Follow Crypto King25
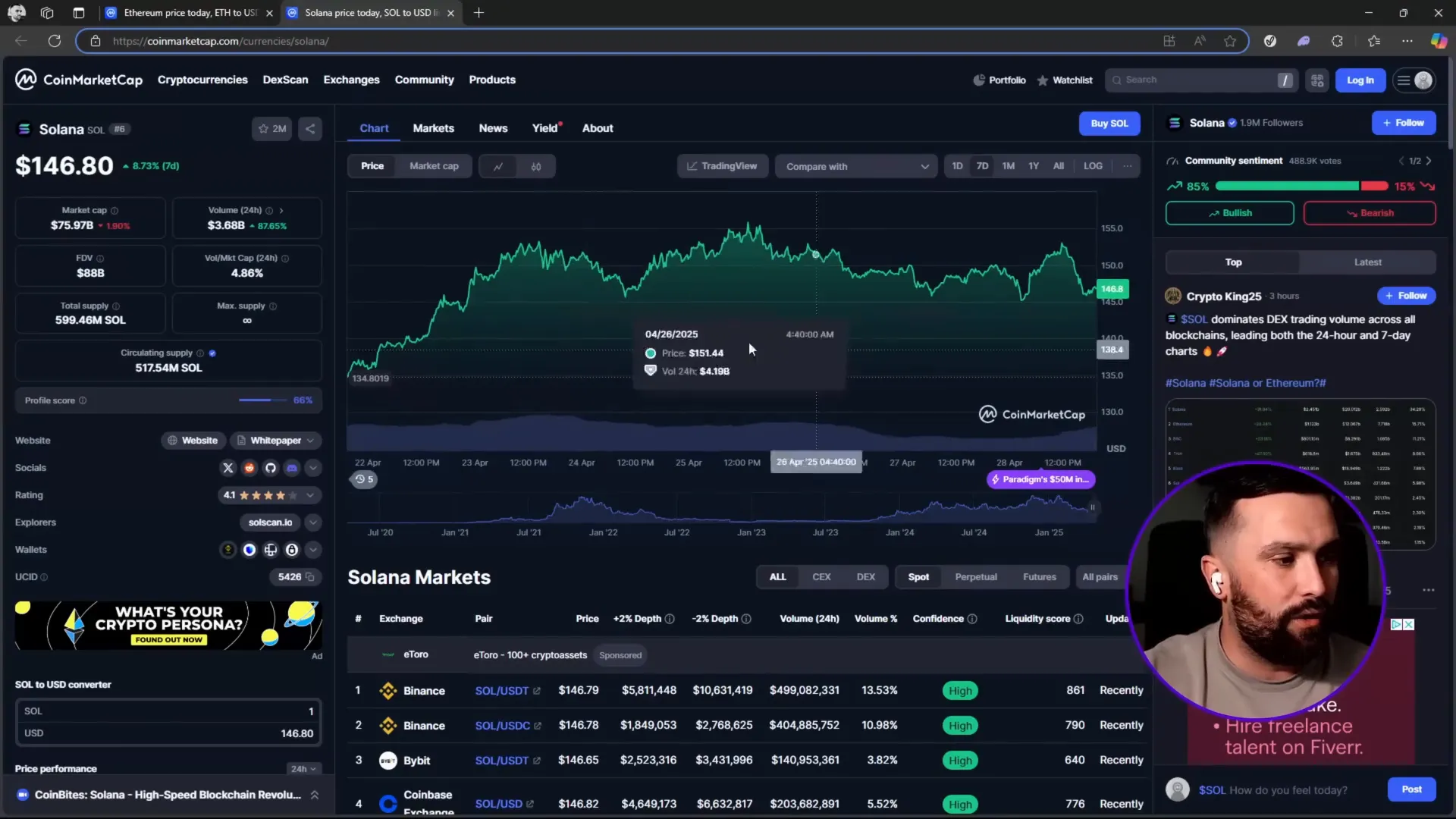Viewport: 1456px width, 819px height. pyautogui.click(x=1407, y=296)
